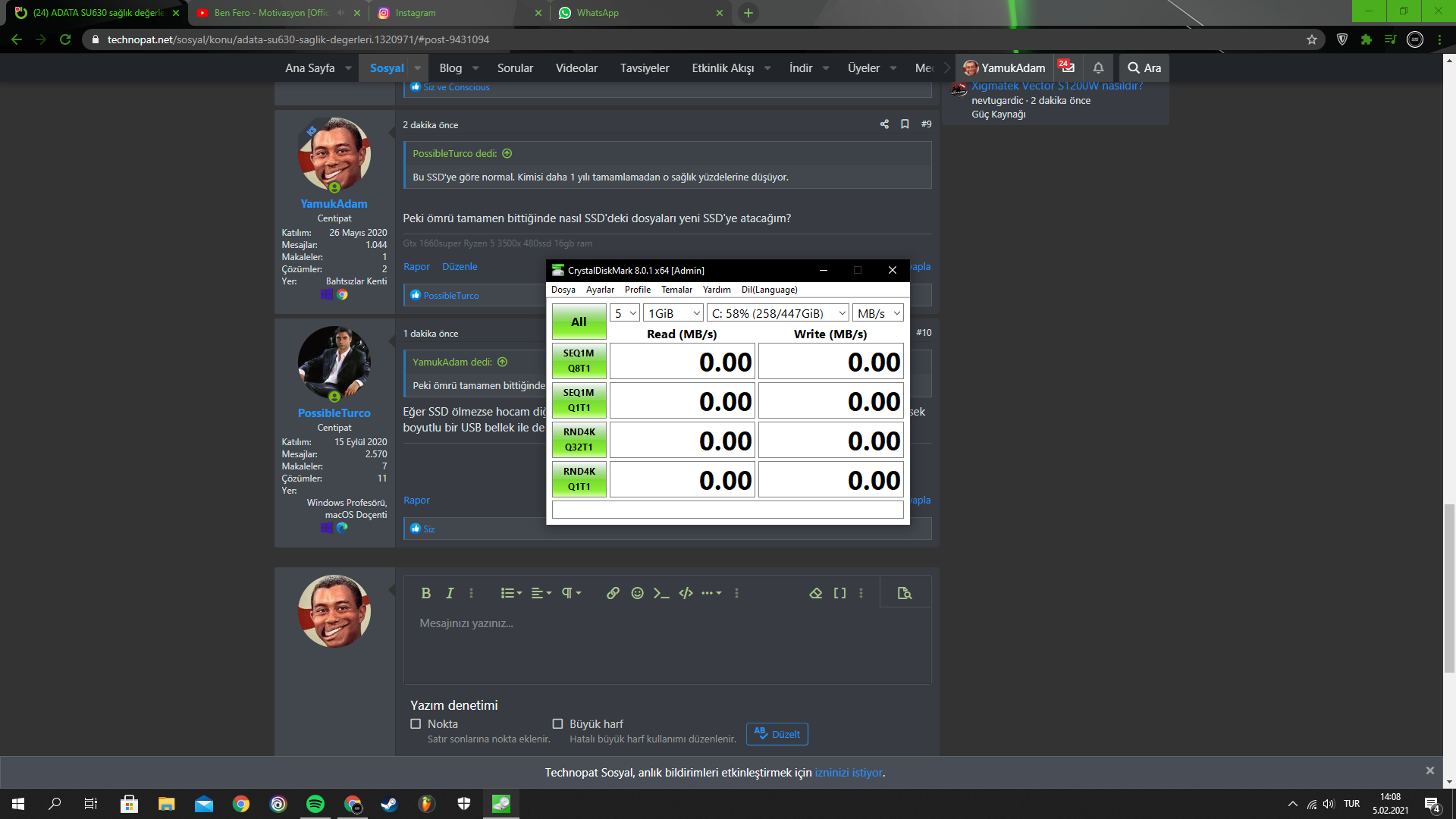Click into the Mesajınızı yazınız message field
The width and height of the screenshot is (1456, 819).
(x=667, y=645)
